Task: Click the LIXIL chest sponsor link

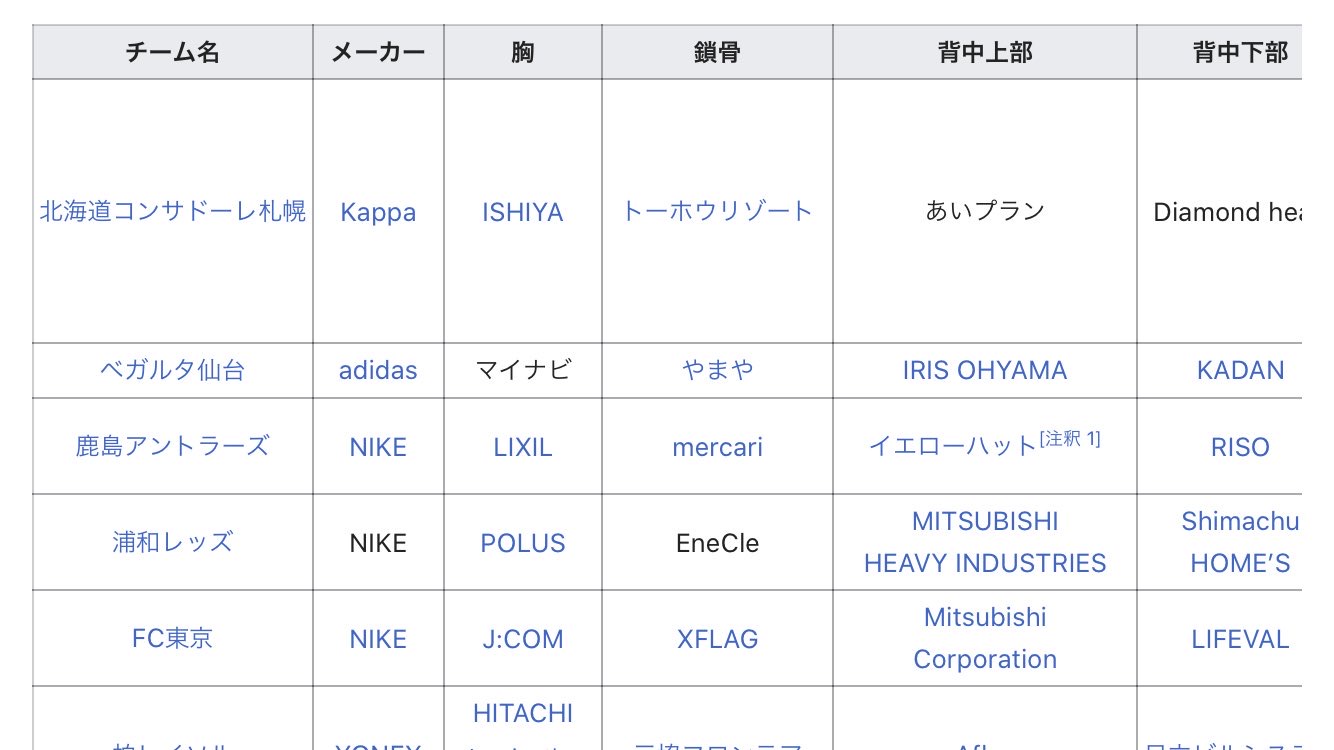Action: tap(522, 447)
